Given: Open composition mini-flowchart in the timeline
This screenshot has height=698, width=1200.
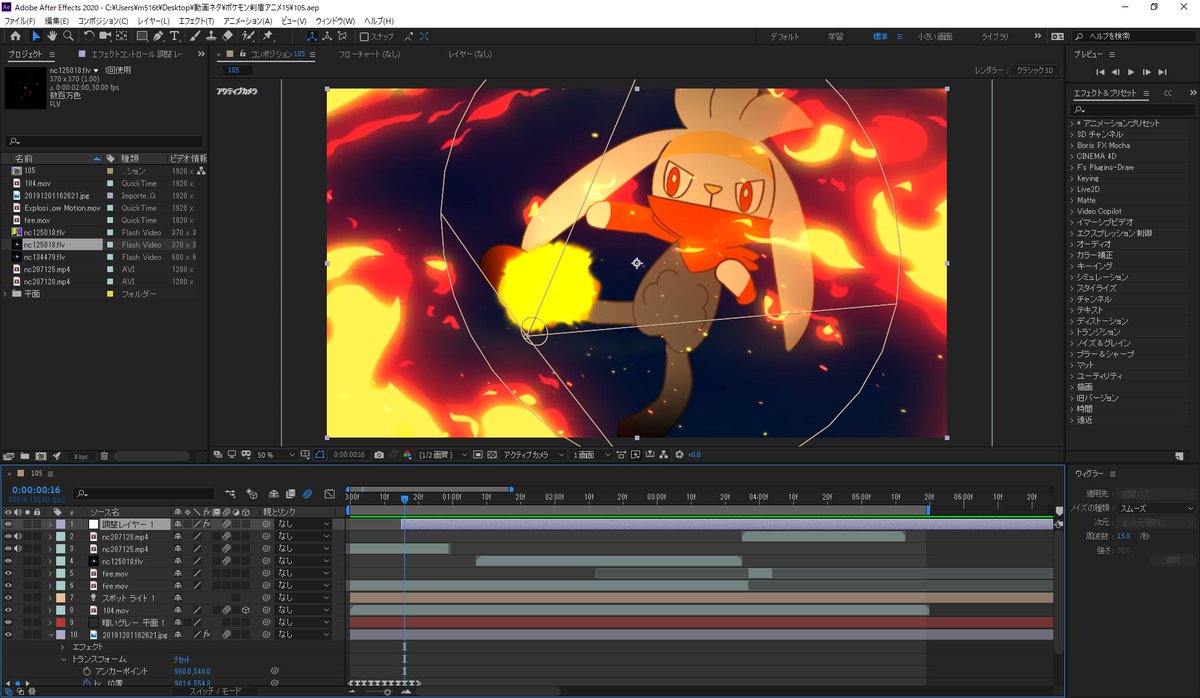Looking at the screenshot, I should (x=232, y=493).
